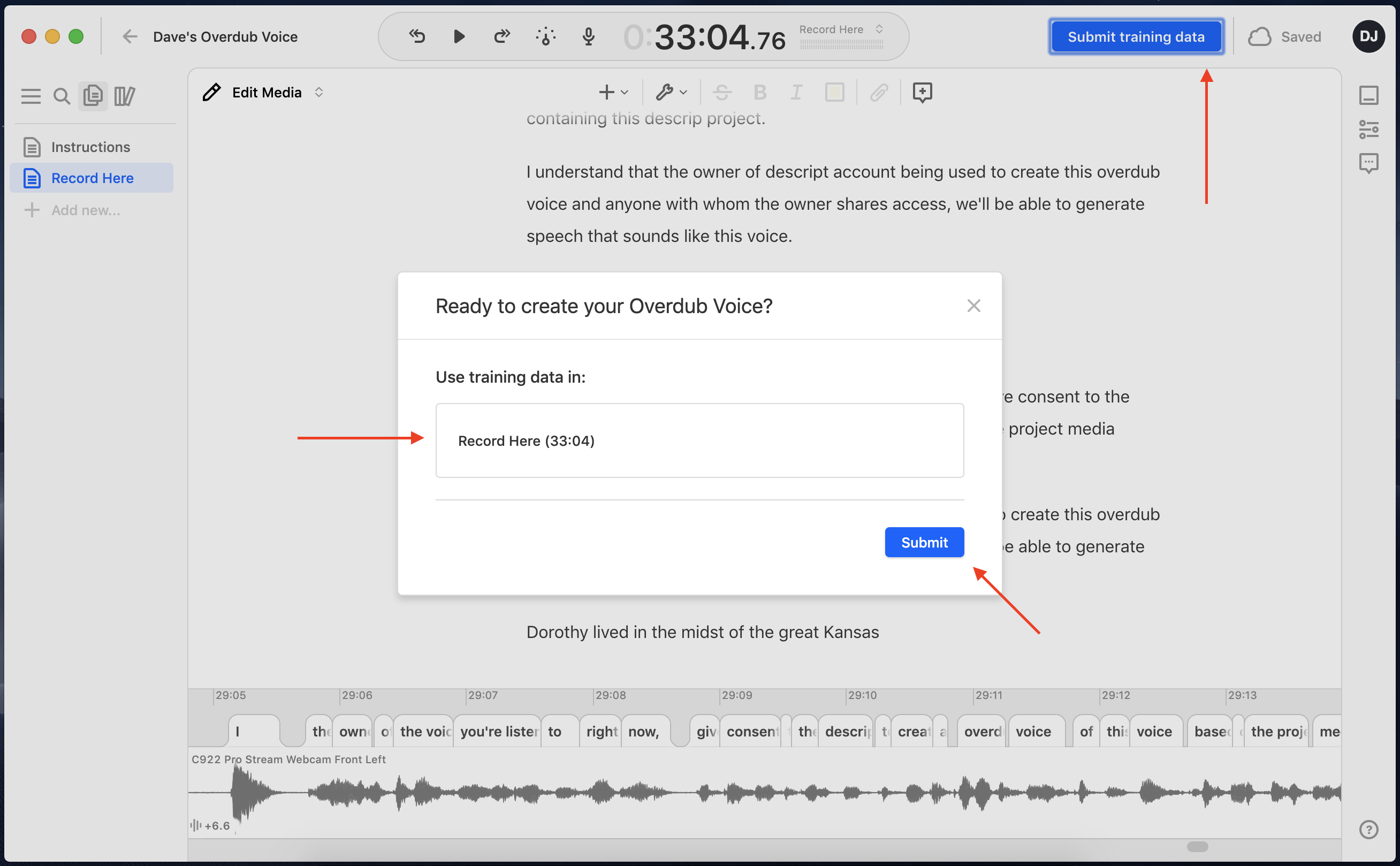Click the link attachment icon
The width and height of the screenshot is (1400, 866).
pyautogui.click(x=879, y=92)
